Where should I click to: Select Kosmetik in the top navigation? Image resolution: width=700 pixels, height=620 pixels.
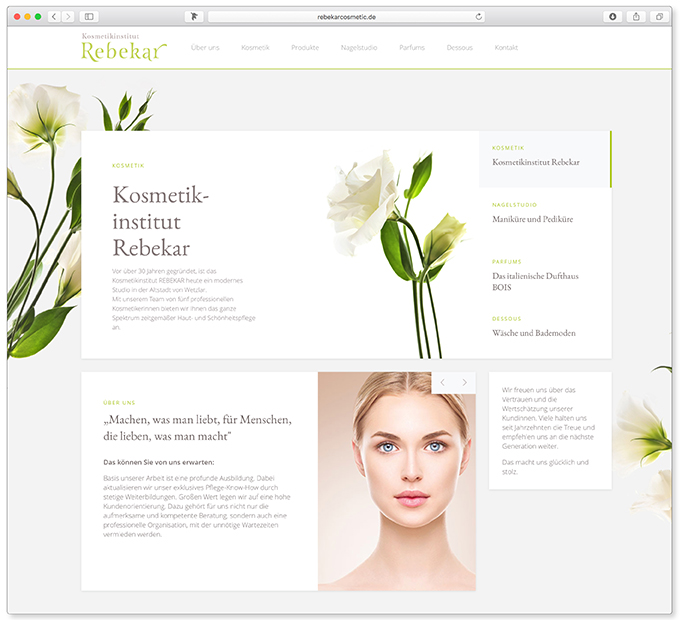[255, 48]
